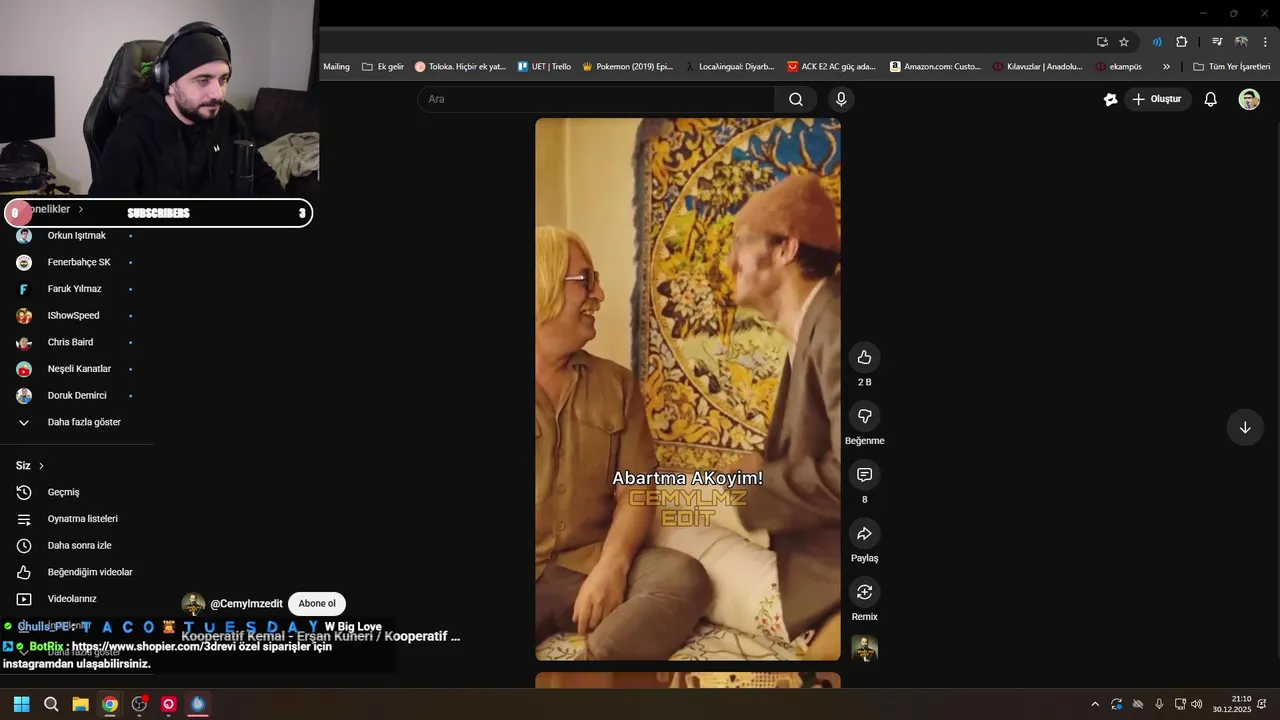Open the volume icon in the system tray

click(x=1197, y=704)
